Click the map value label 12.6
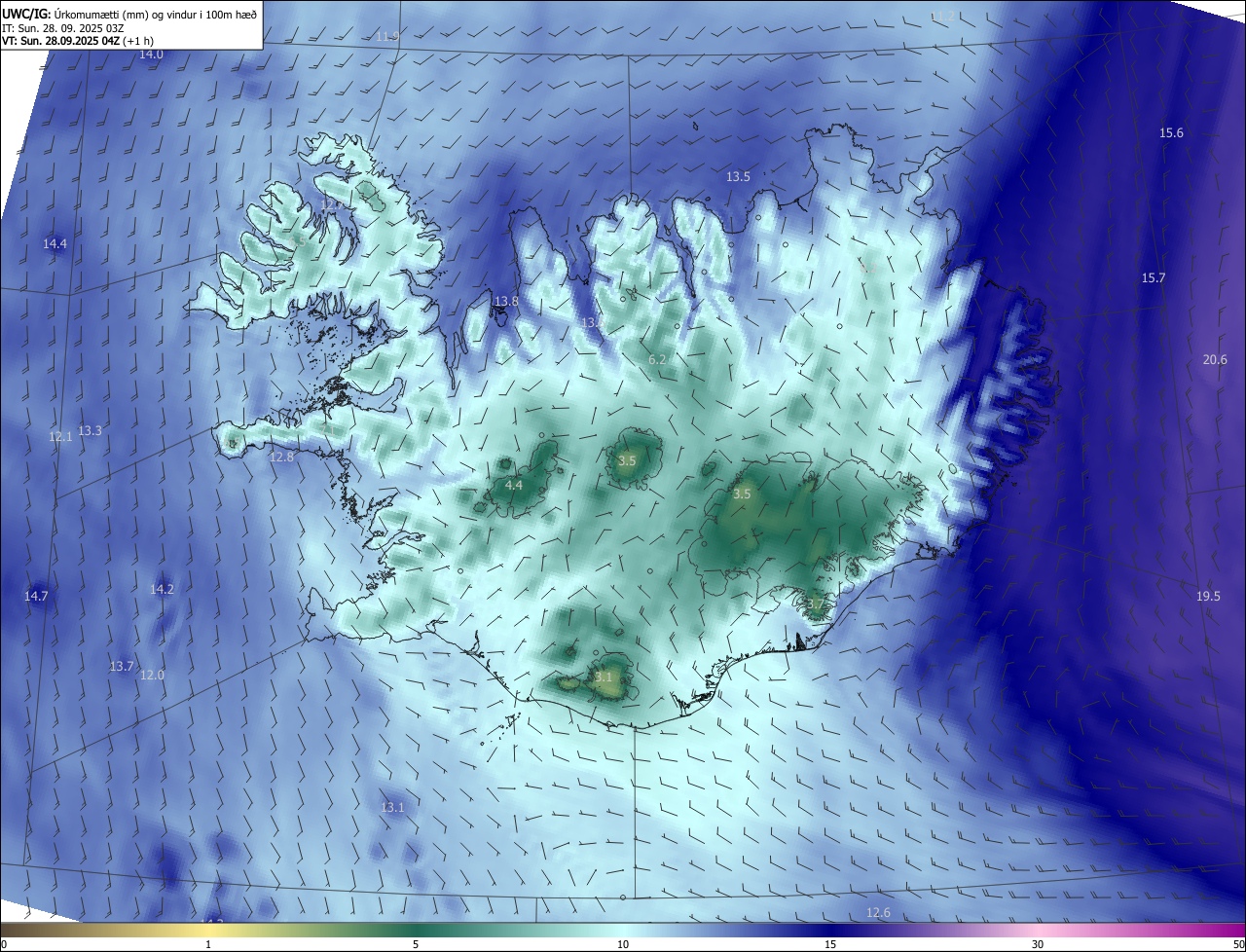Screen dimensions: 1246x952 click(x=878, y=912)
